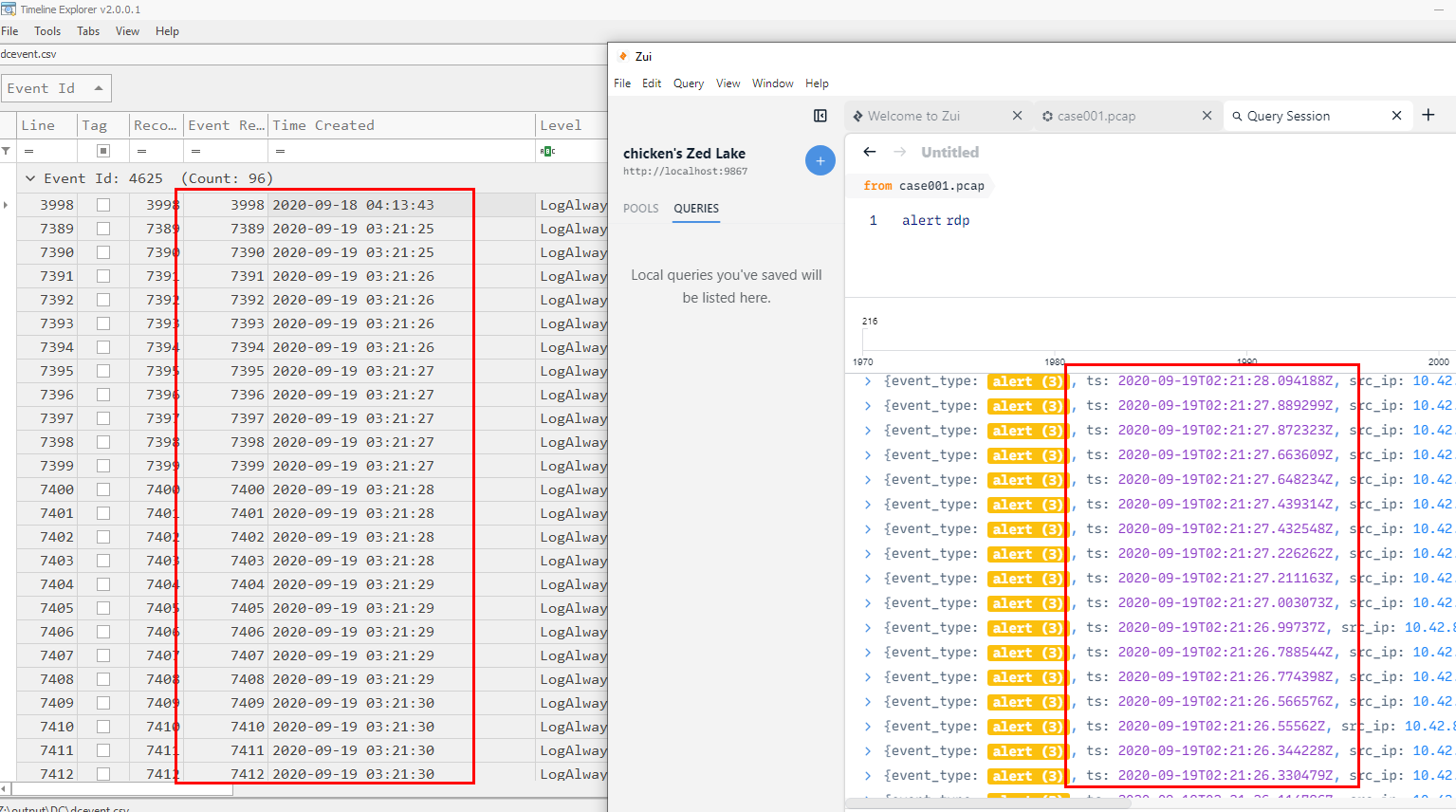This screenshot has height=812, width=1456.
Task: Tick the Tag checkbox for line 3998
Action: (x=103, y=205)
